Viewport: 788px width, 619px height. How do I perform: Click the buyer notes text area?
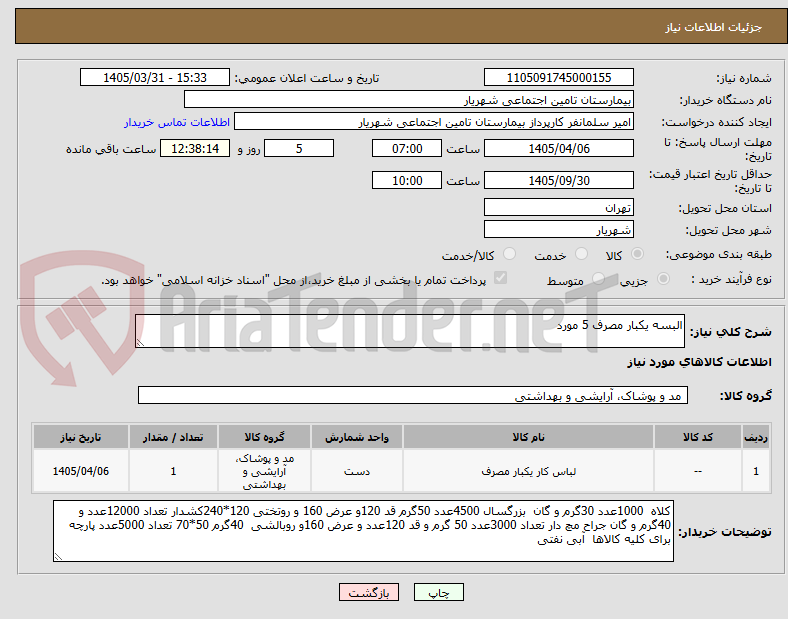pos(363,531)
